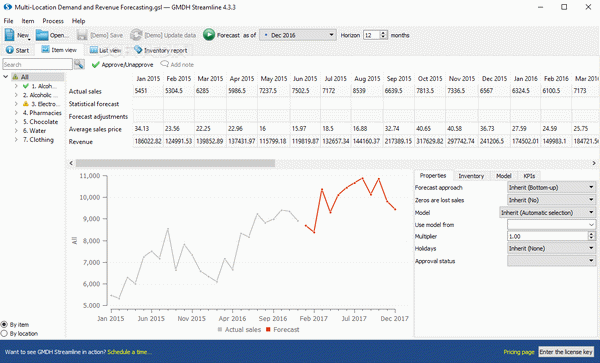
Task: Expand the 7. Clothing tree node
Action: (16, 140)
